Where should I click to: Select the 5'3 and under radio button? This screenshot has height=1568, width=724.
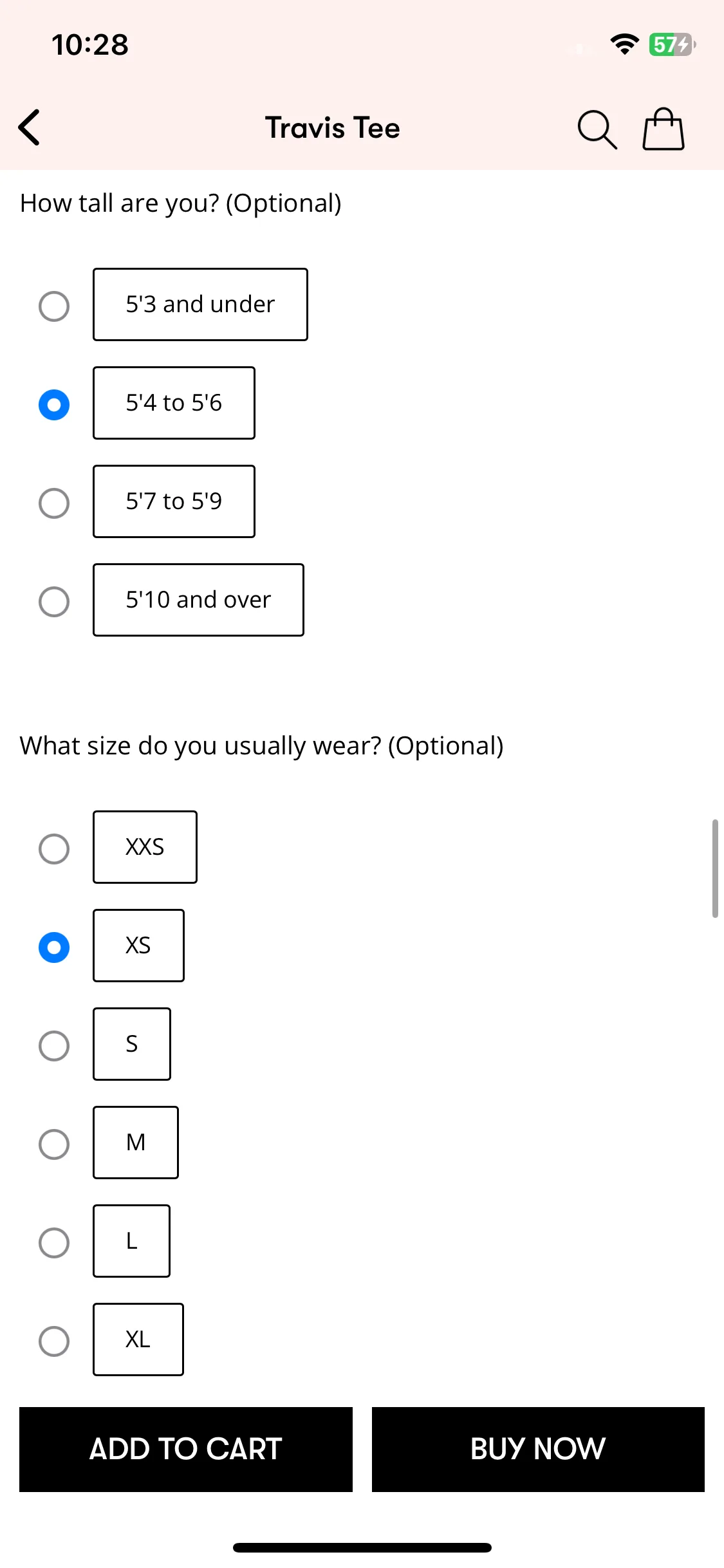pyautogui.click(x=54, y=306)
